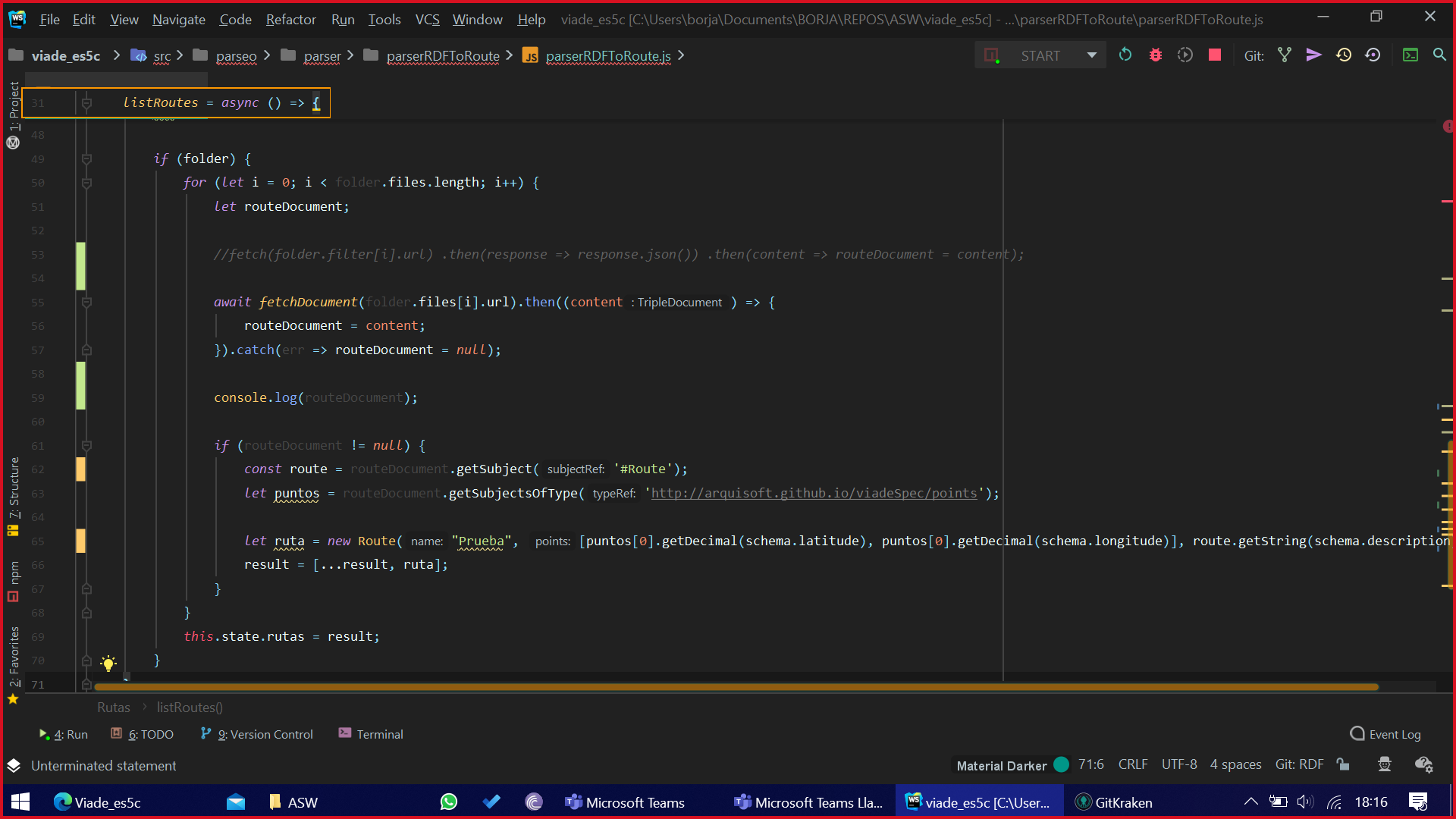The image size is (1456, 819).
Task: Open the START run configuration dropdown
Action: (1091, 55)
